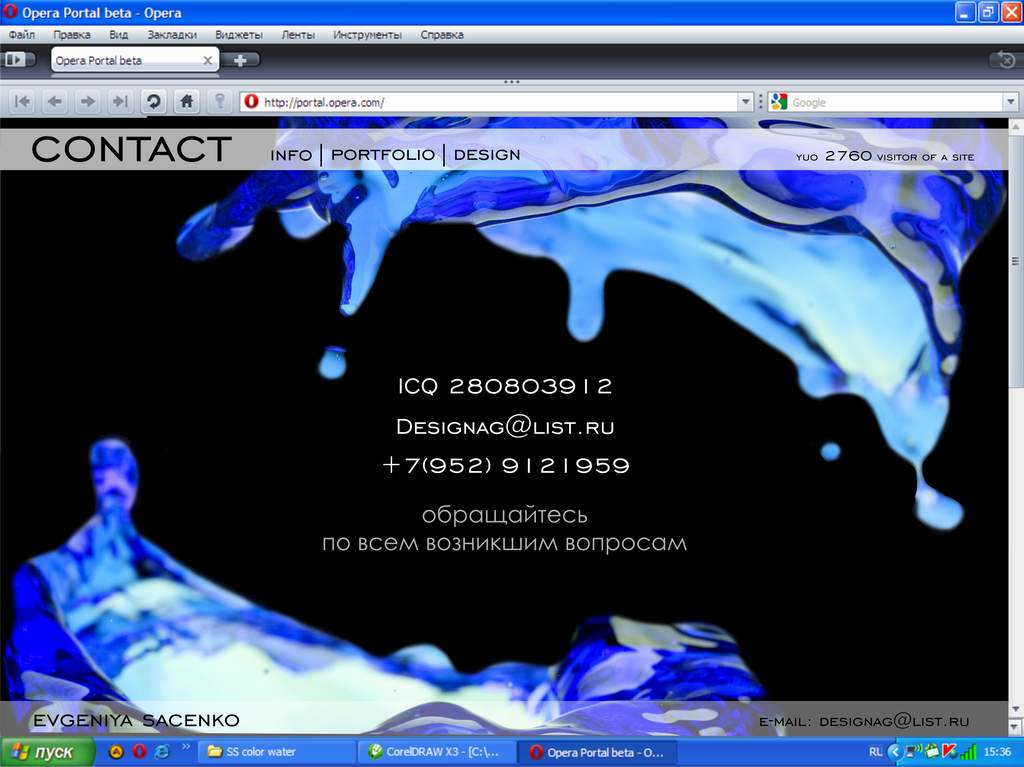Go to the home page

tap(187, 102)
